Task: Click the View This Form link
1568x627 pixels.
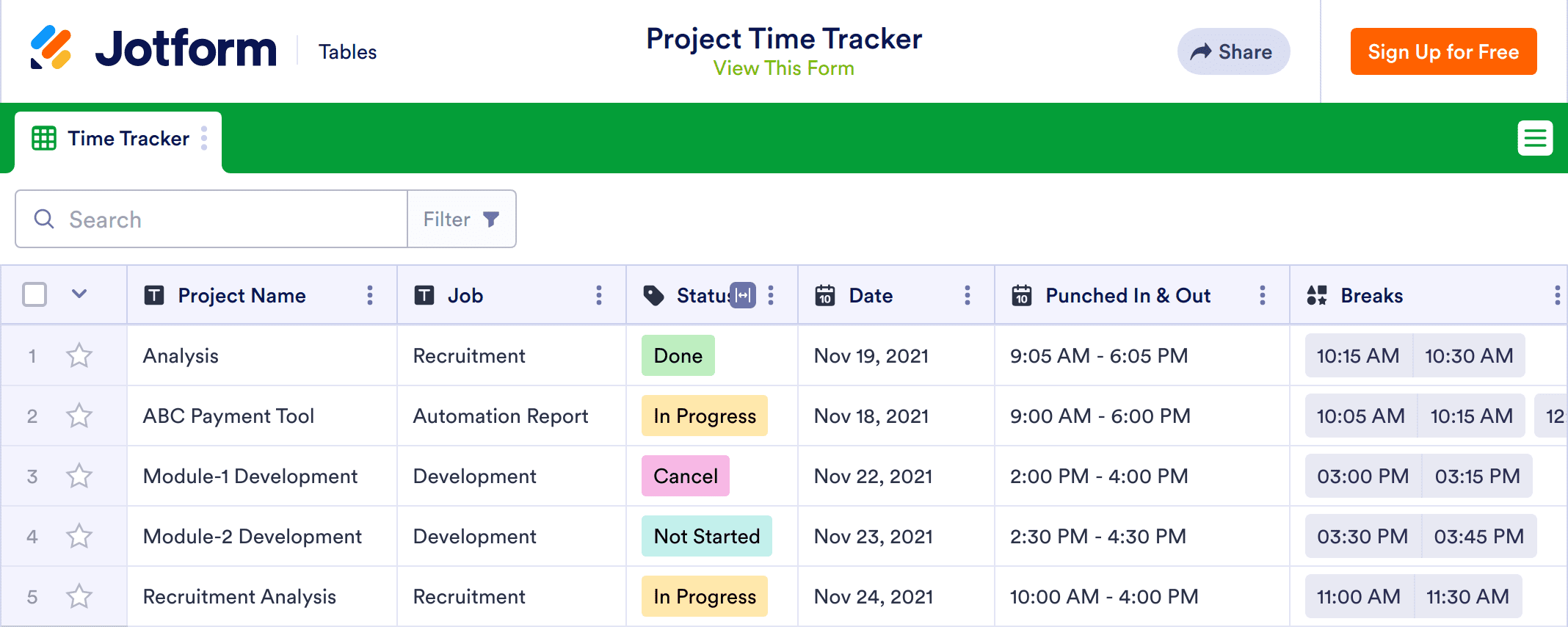Action: click(783, 68)
